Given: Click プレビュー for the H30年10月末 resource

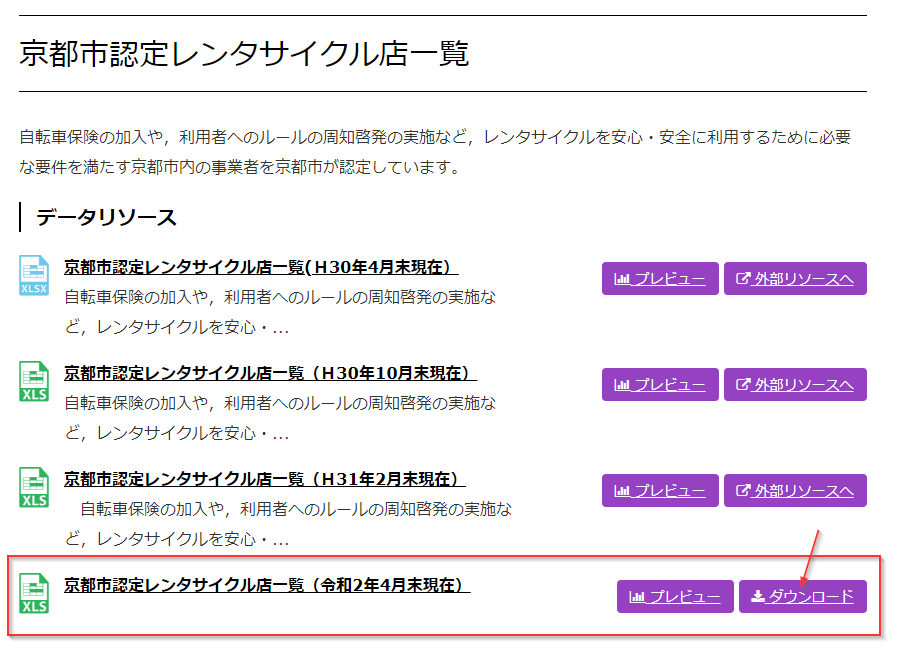Looking at the screenshot, I should click(x=660, y=385).
